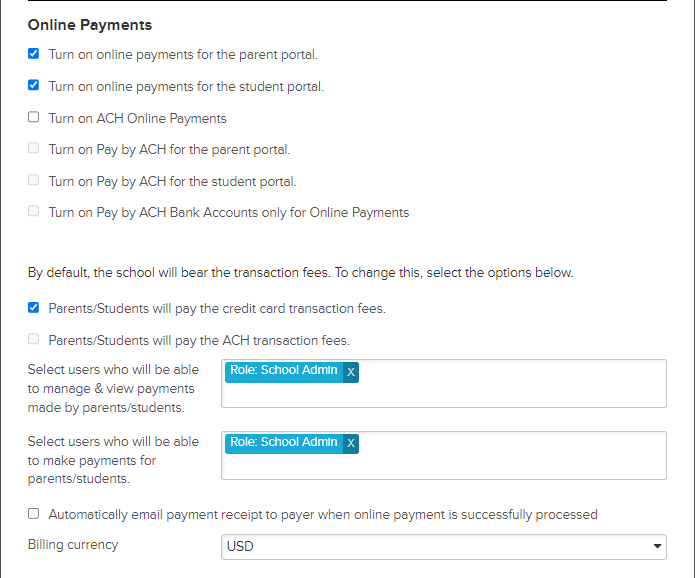Viewport: 695px width, 578px height.
Task: Click the dropdown arrow beside USD
Action: click(x=657, y=547)
